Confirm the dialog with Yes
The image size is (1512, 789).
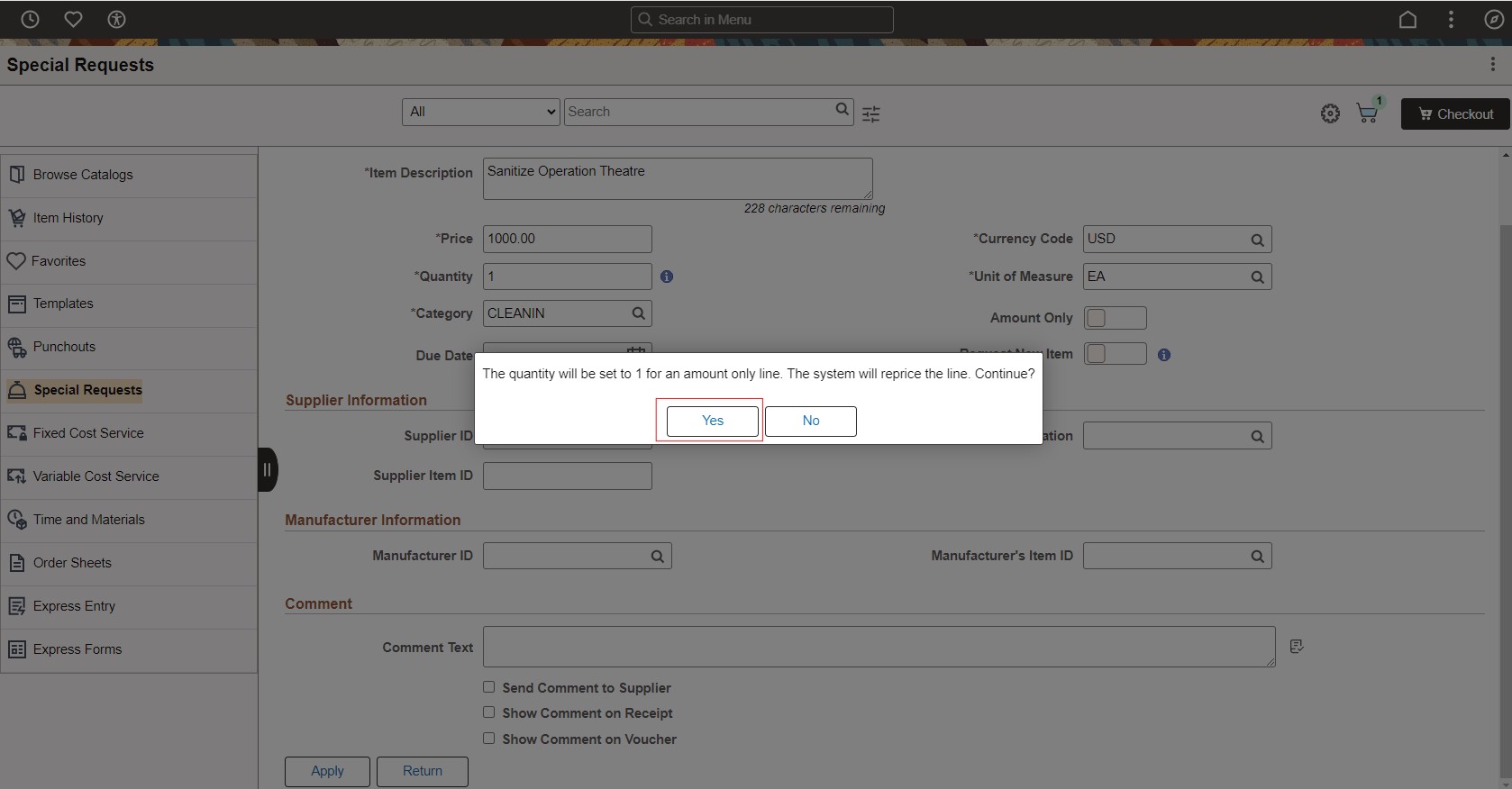tap(713, 421)
